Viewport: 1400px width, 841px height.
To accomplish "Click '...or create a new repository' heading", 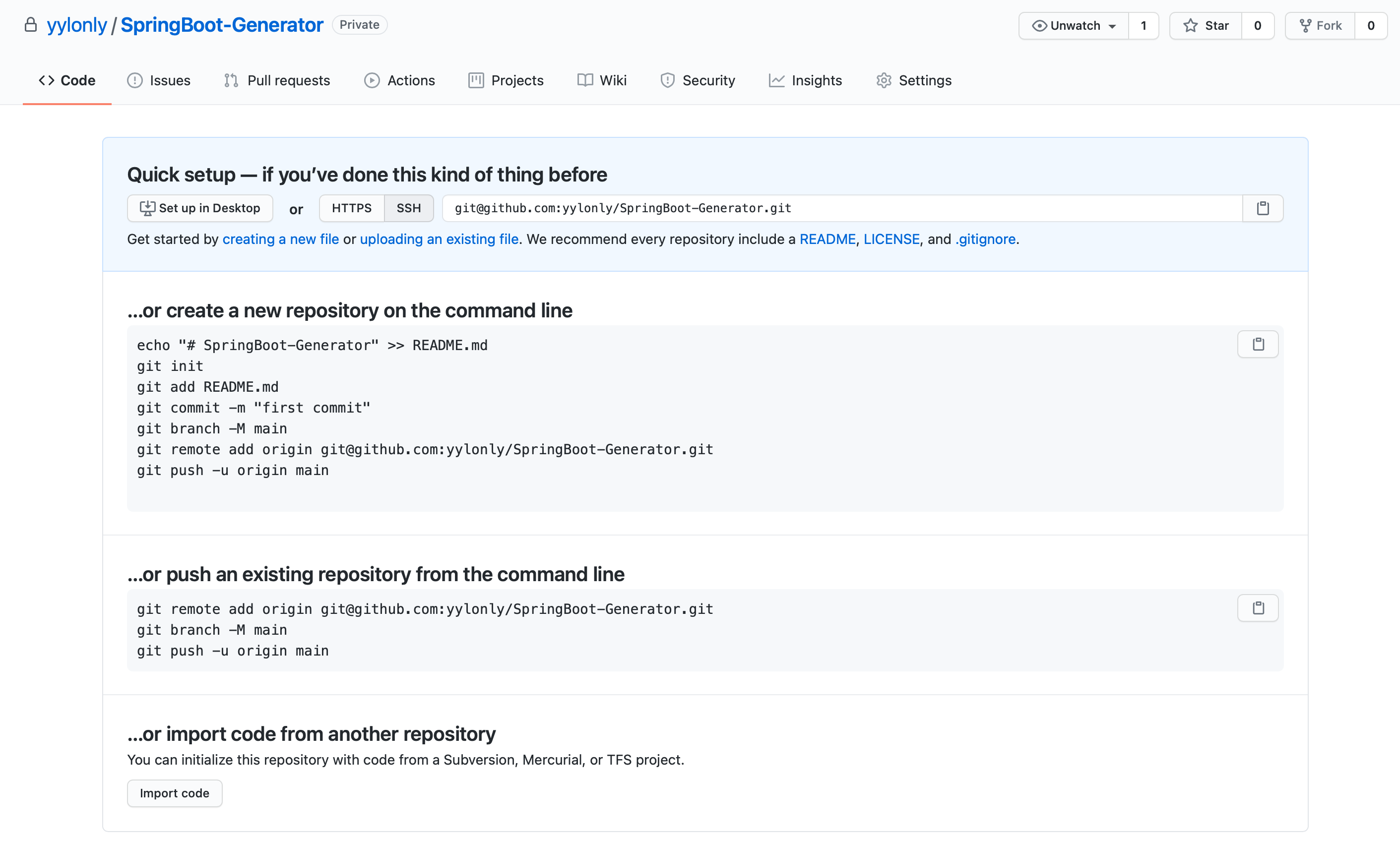I will [x=350, y=310].
